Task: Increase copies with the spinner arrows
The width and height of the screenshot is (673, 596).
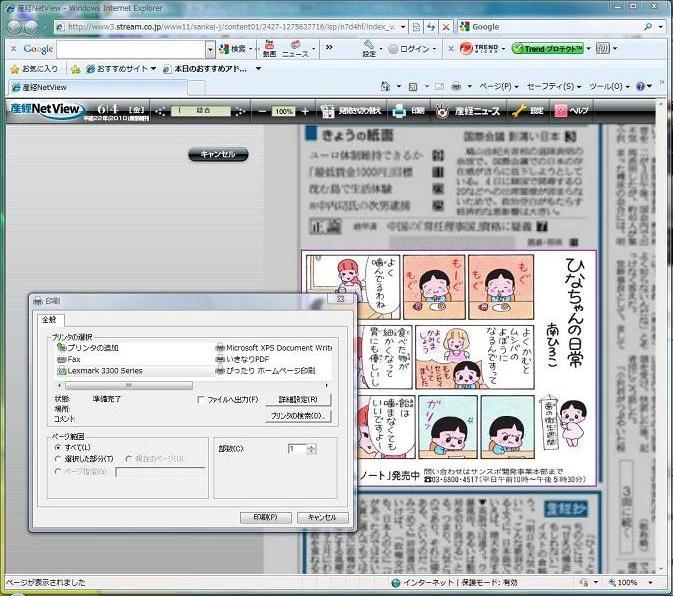Action: tap(312, 447)
